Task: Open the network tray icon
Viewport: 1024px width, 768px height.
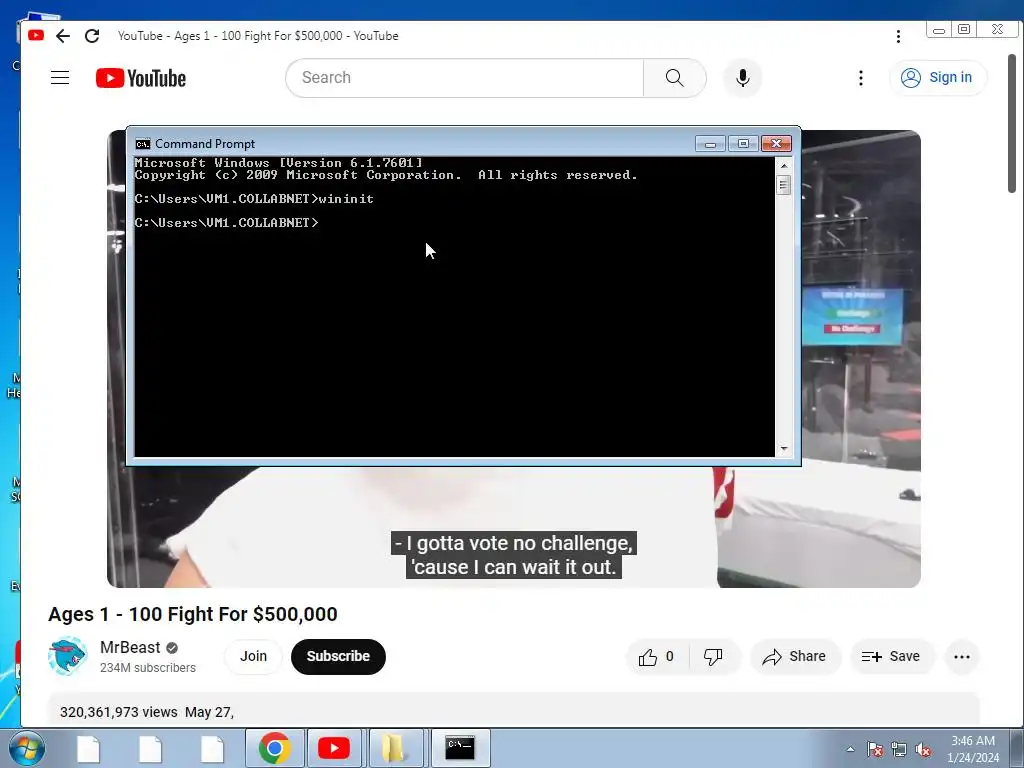Action: pos(899,749)
